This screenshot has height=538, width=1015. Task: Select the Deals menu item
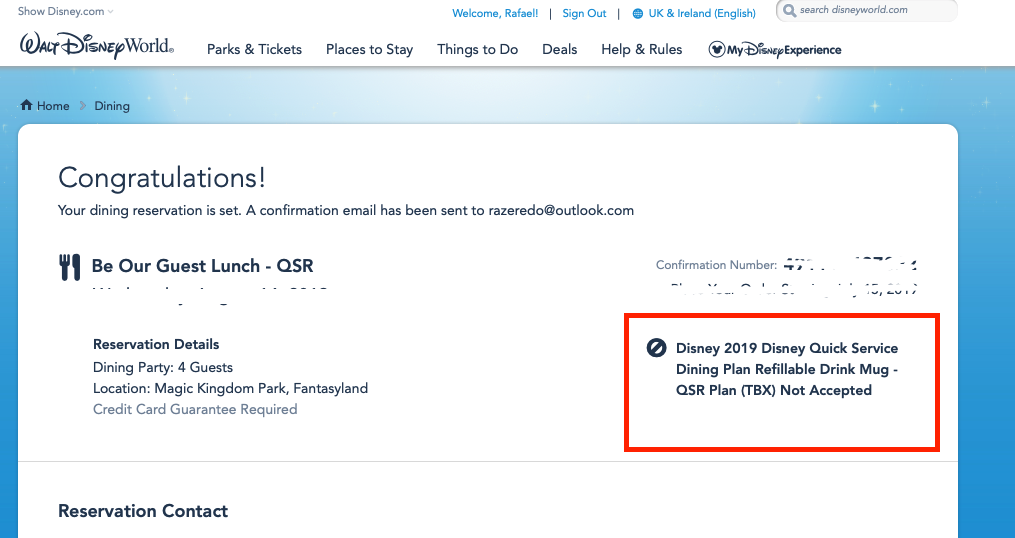560,49
